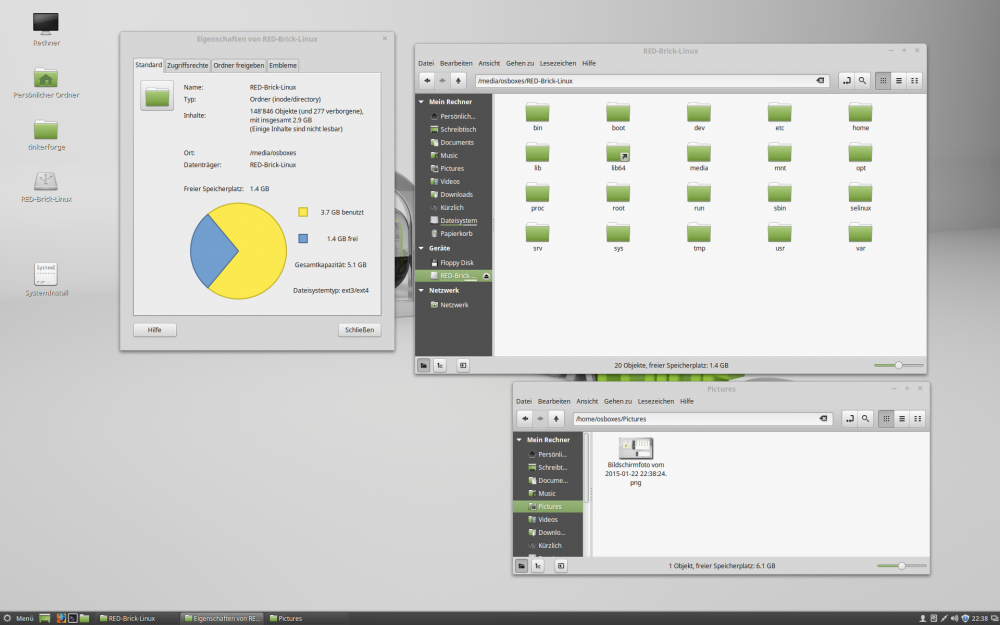Switch to the Zugriffsrechte tab
Viewport: 1000px width, 625px height.
point(187,65)
